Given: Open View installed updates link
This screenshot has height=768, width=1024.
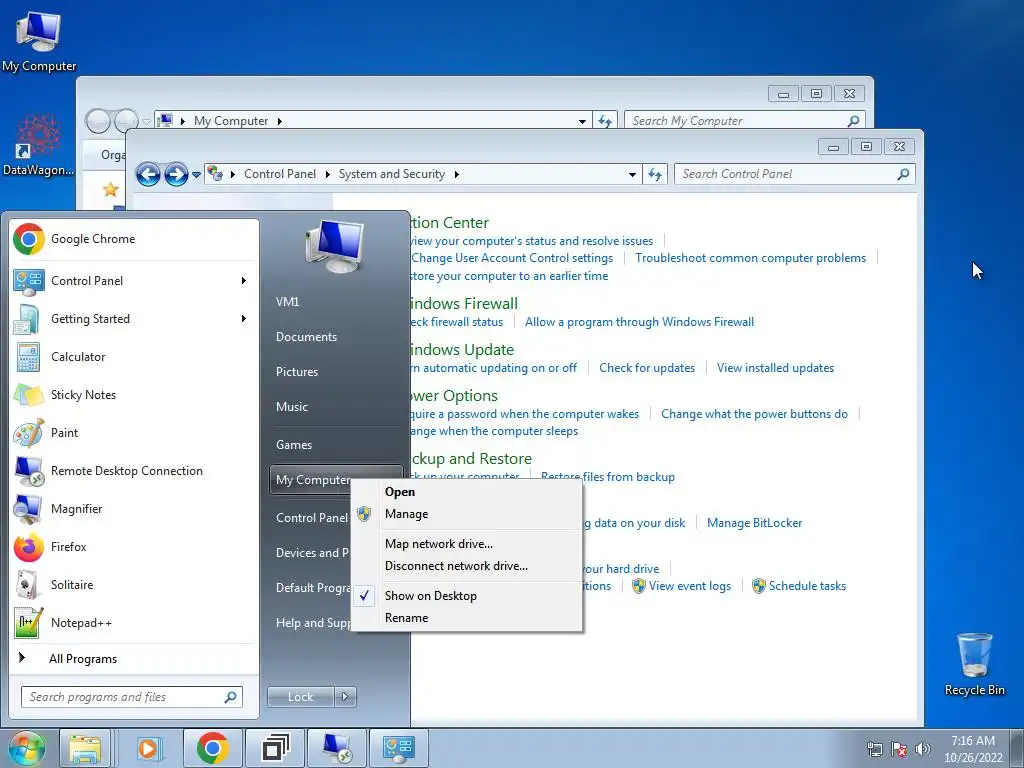Looking at the screenshot, I should tap(775, 368).
